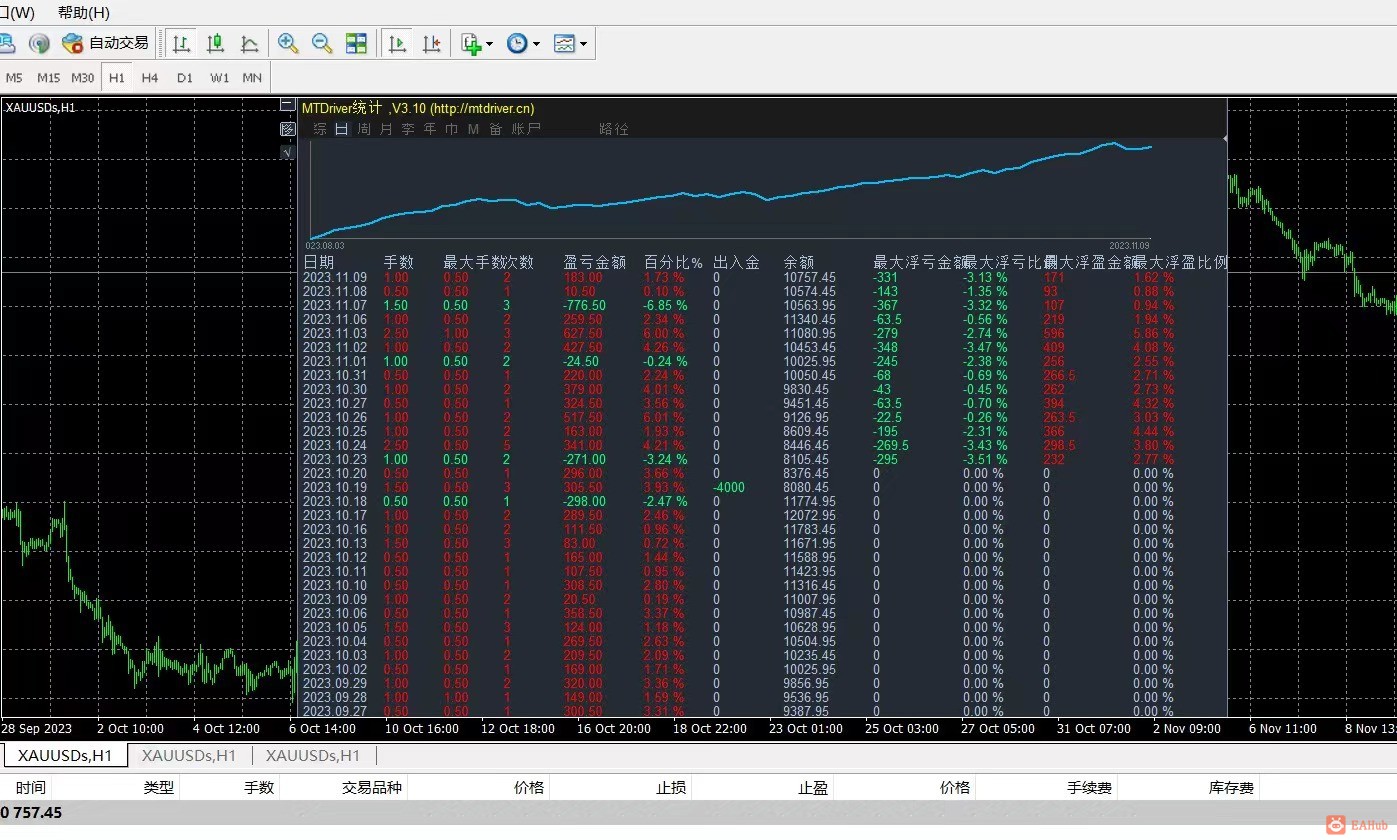Toggle the 自动交易 auto trading button
The height and width of the screenshot is (840, 1397).
[x=105, y=43]
